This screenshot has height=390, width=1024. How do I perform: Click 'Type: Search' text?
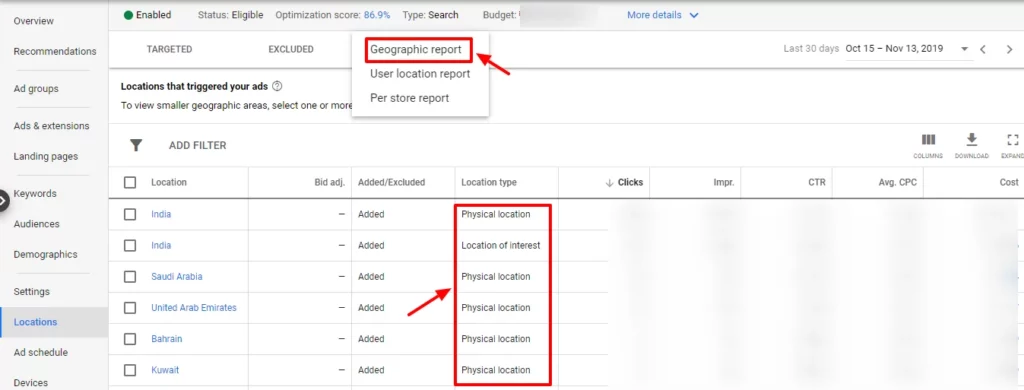(x=430, y=15)
